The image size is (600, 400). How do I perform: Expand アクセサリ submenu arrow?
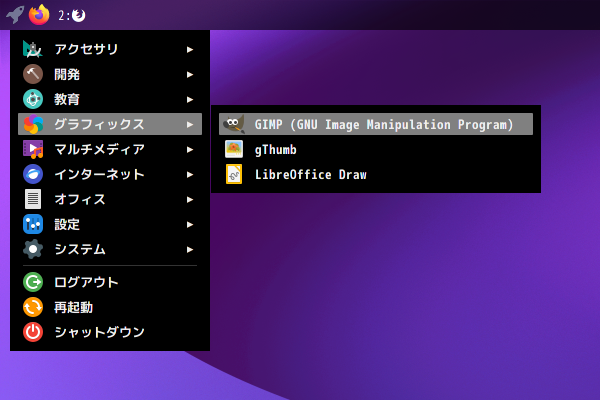190,49
